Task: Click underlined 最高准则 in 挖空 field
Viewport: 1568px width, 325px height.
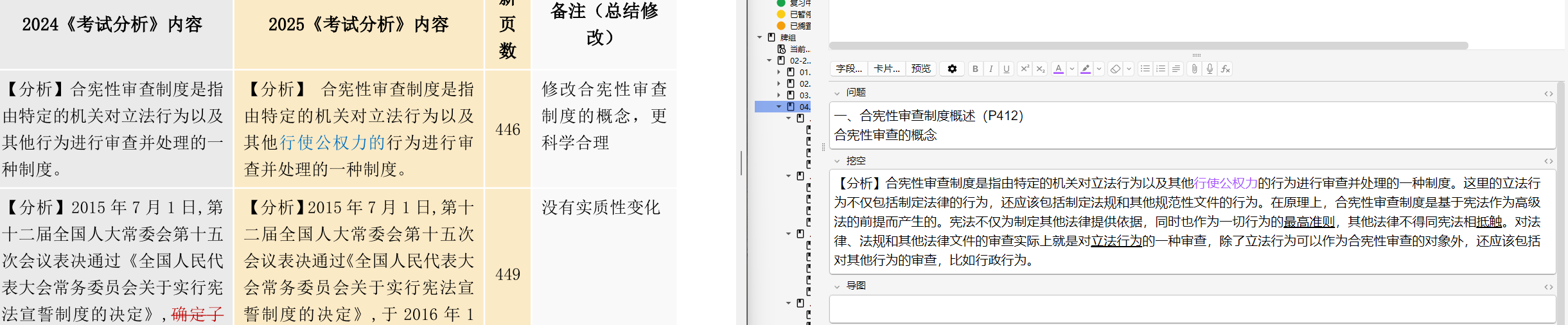Action: [x=1309, y=222]
